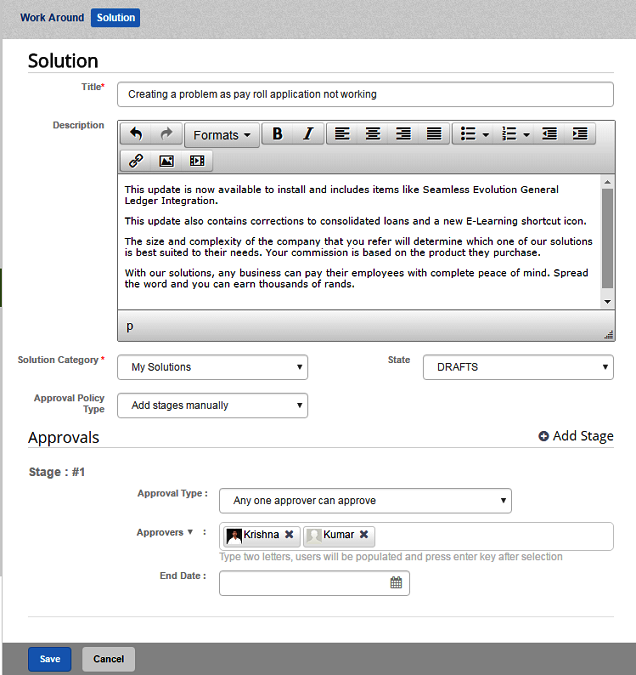Insert an image into description
636x675 pixels.
point(166,161)
